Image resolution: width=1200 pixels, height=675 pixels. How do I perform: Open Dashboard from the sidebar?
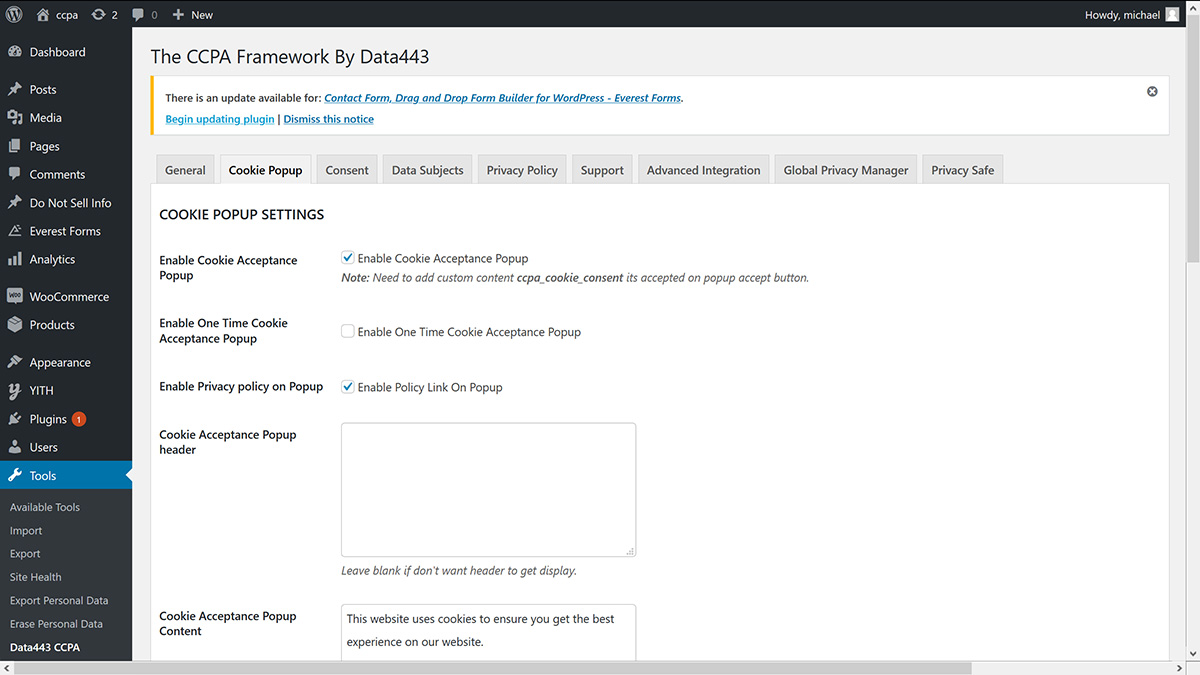pyautogui.click(x=57, y=52)
